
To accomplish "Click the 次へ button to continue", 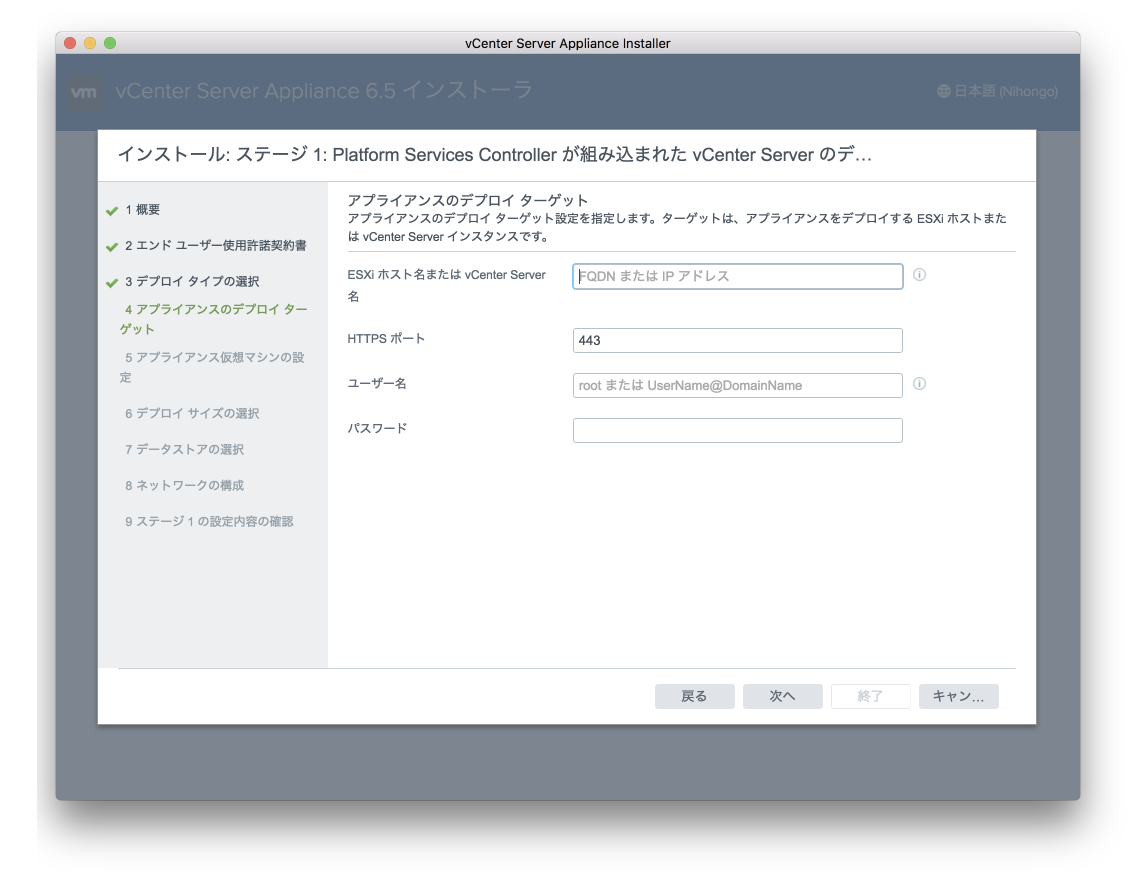I will (782, 696).
